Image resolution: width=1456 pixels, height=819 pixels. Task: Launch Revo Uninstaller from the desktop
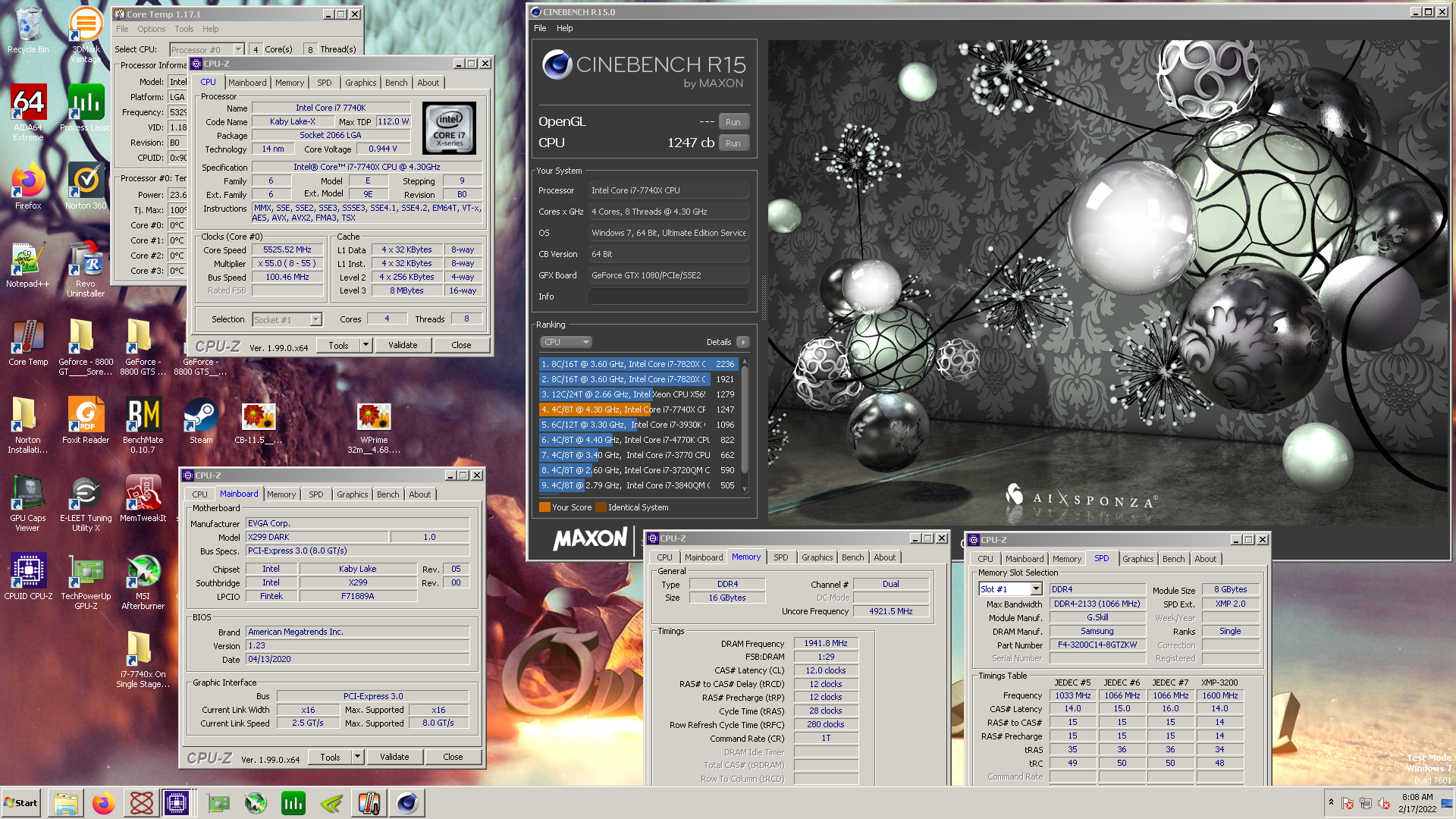coord(86,269)
